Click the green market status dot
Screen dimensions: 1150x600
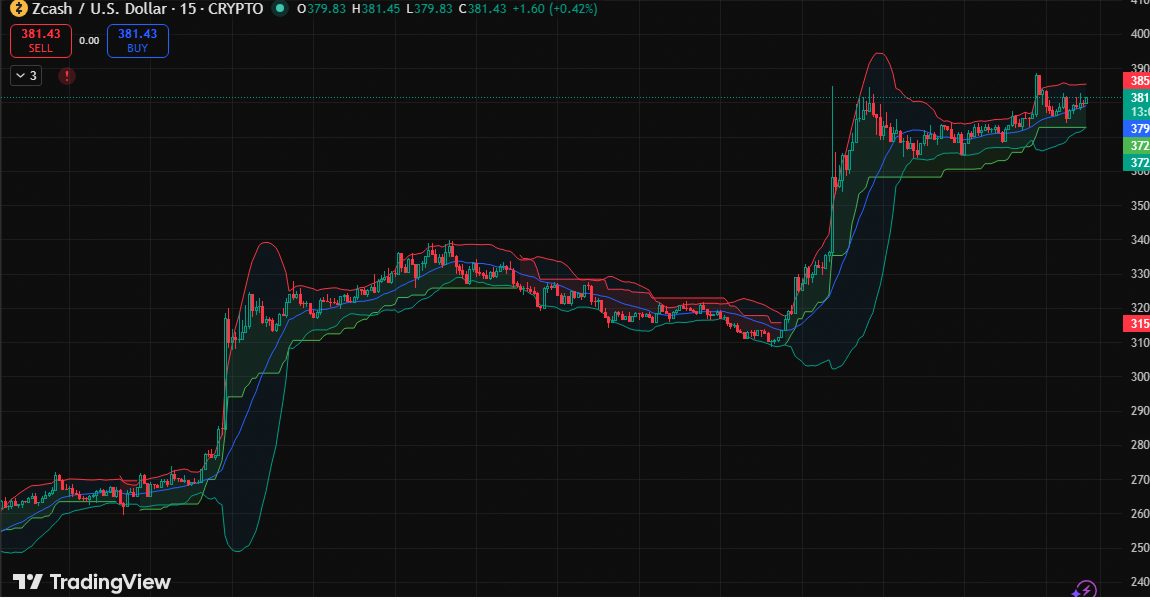pyautogui.click(x=279, y=9)
